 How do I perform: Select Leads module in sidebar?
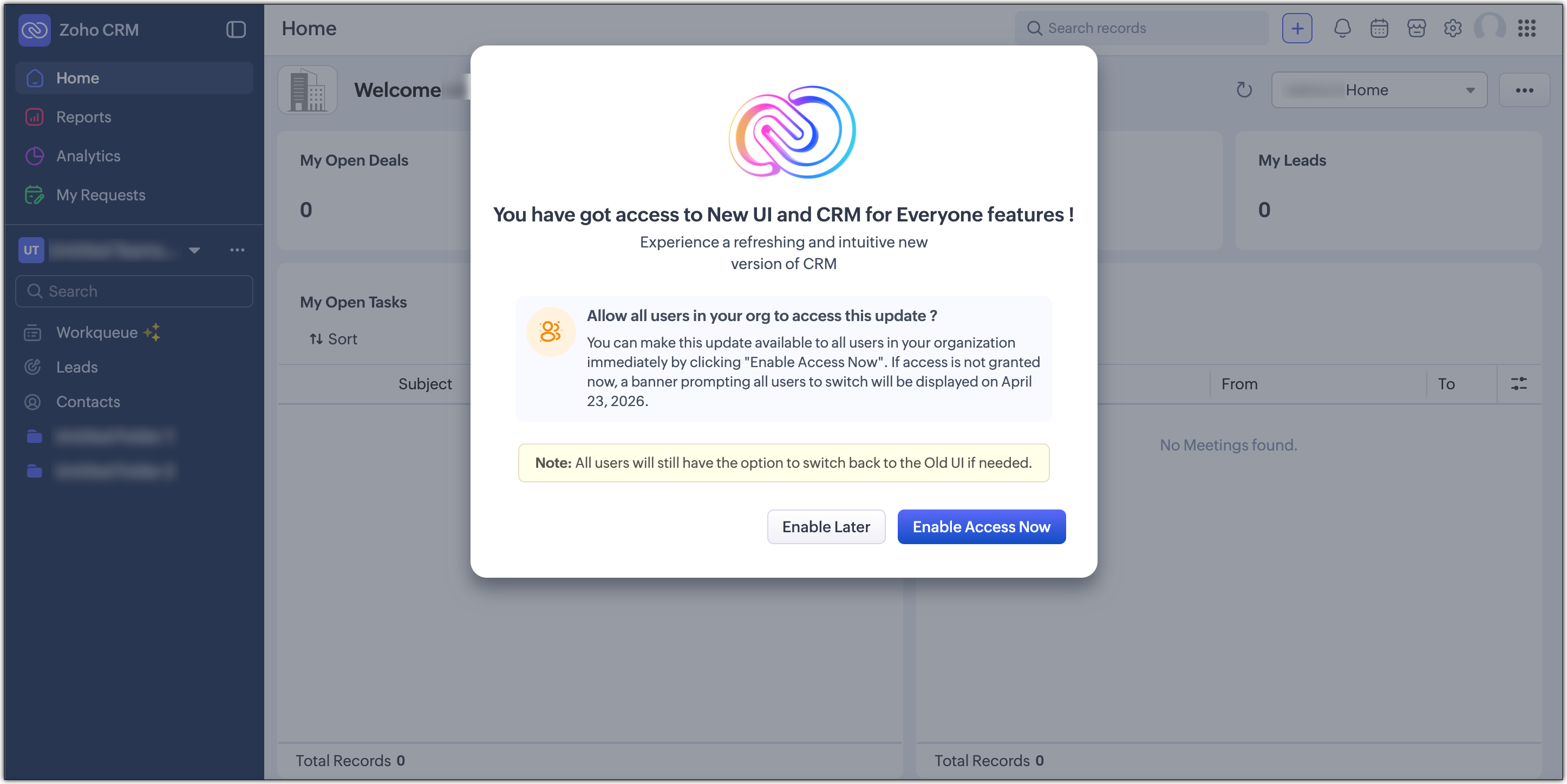[x=77, y=367]
